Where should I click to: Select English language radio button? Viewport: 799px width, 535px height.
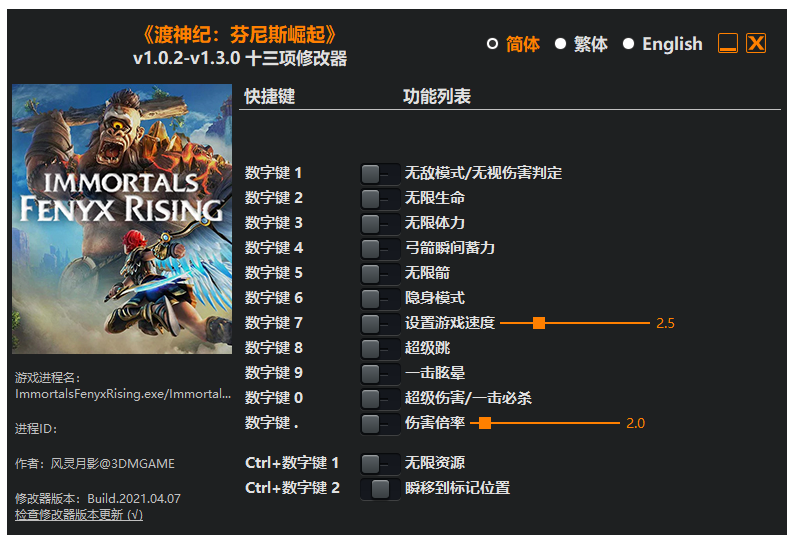pyautogui.click(x=628, y=44)
